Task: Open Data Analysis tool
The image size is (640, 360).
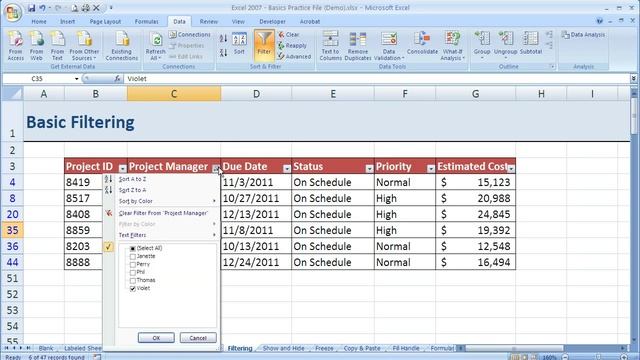Action: 583,35
